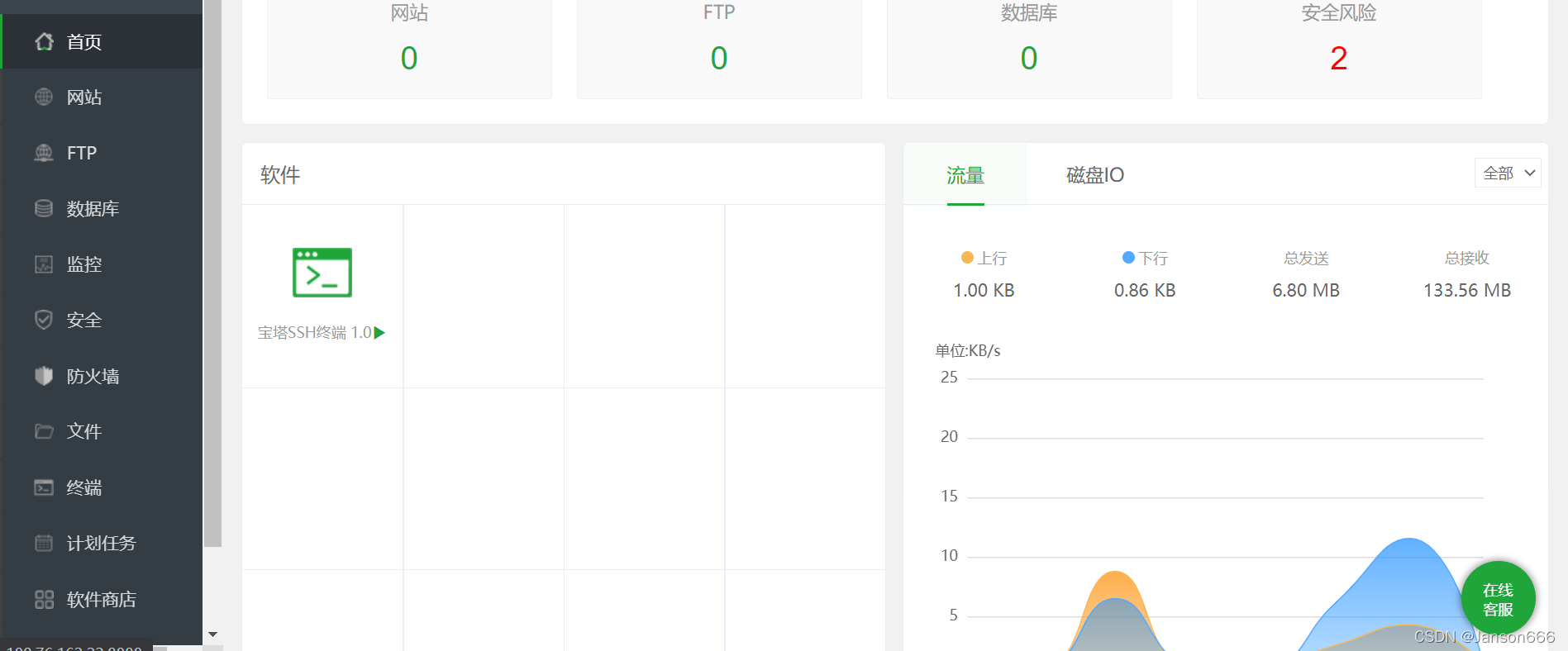The width and height of the screenshot is (1568, 651).
Task: Click the 终端 terminal icon in sidebar
Action: pos(45,487)
